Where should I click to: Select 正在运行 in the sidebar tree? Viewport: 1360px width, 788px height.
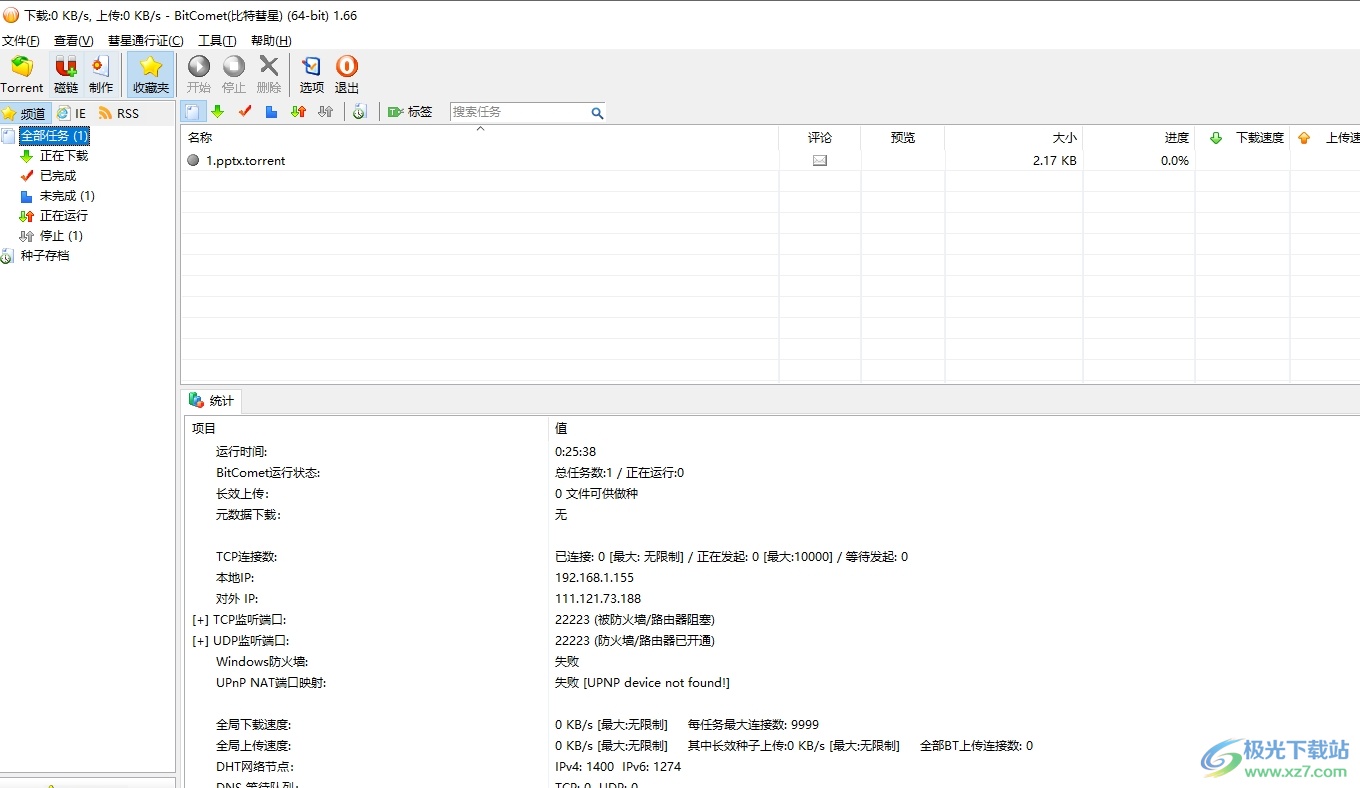pos(64,216)
